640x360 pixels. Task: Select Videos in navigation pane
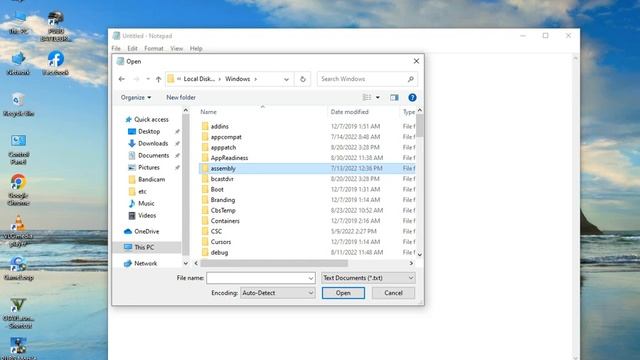point(147,215)
